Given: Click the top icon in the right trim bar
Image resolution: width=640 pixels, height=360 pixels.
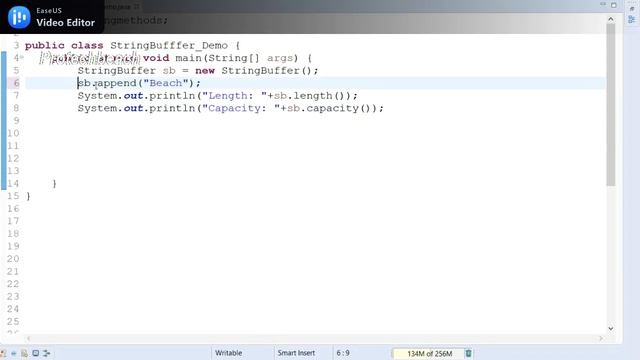Looking at the screenshot, I should point(632,8).
